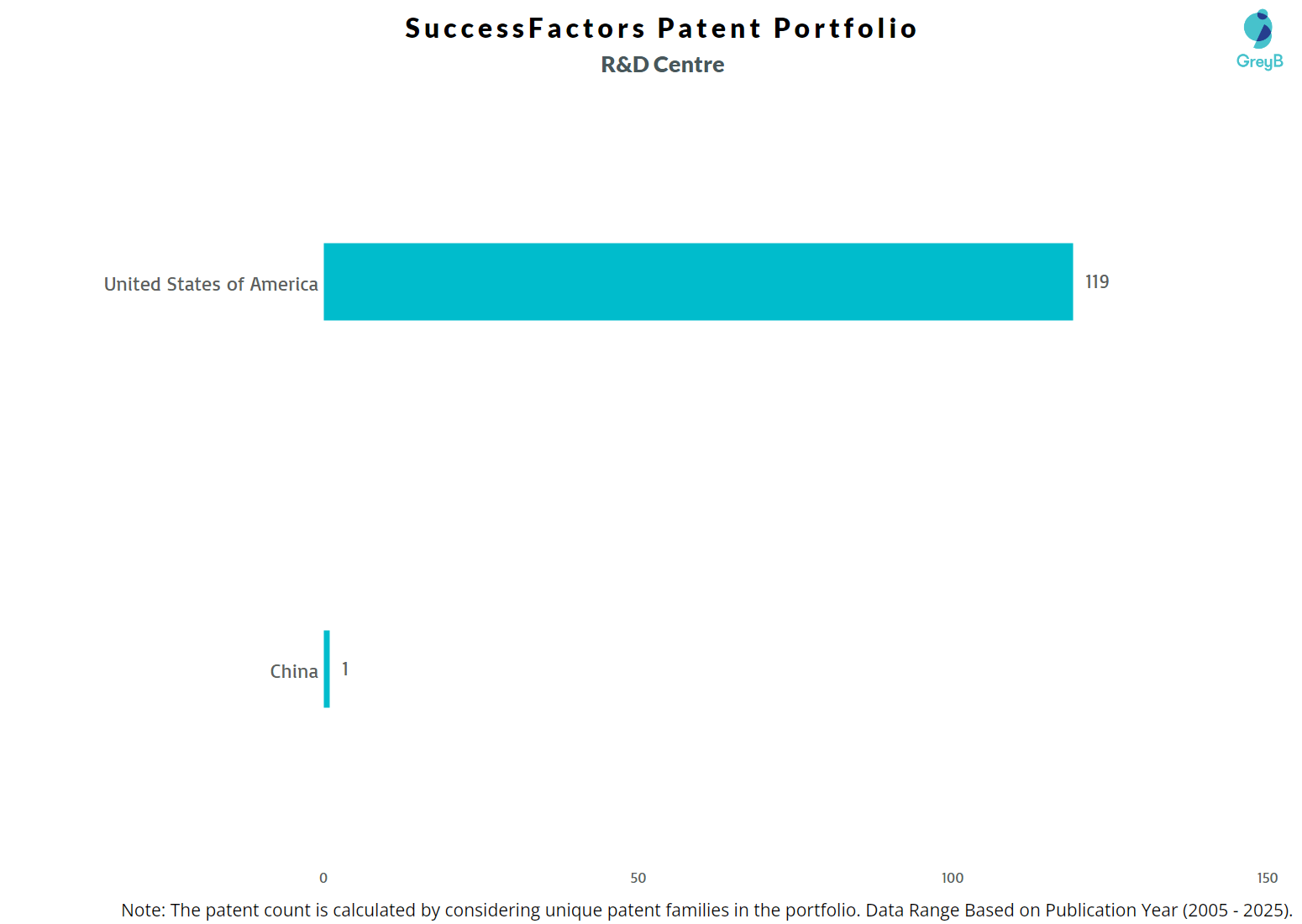
Task: Click the 150 tick on the x-axis
Action: 1267,878
